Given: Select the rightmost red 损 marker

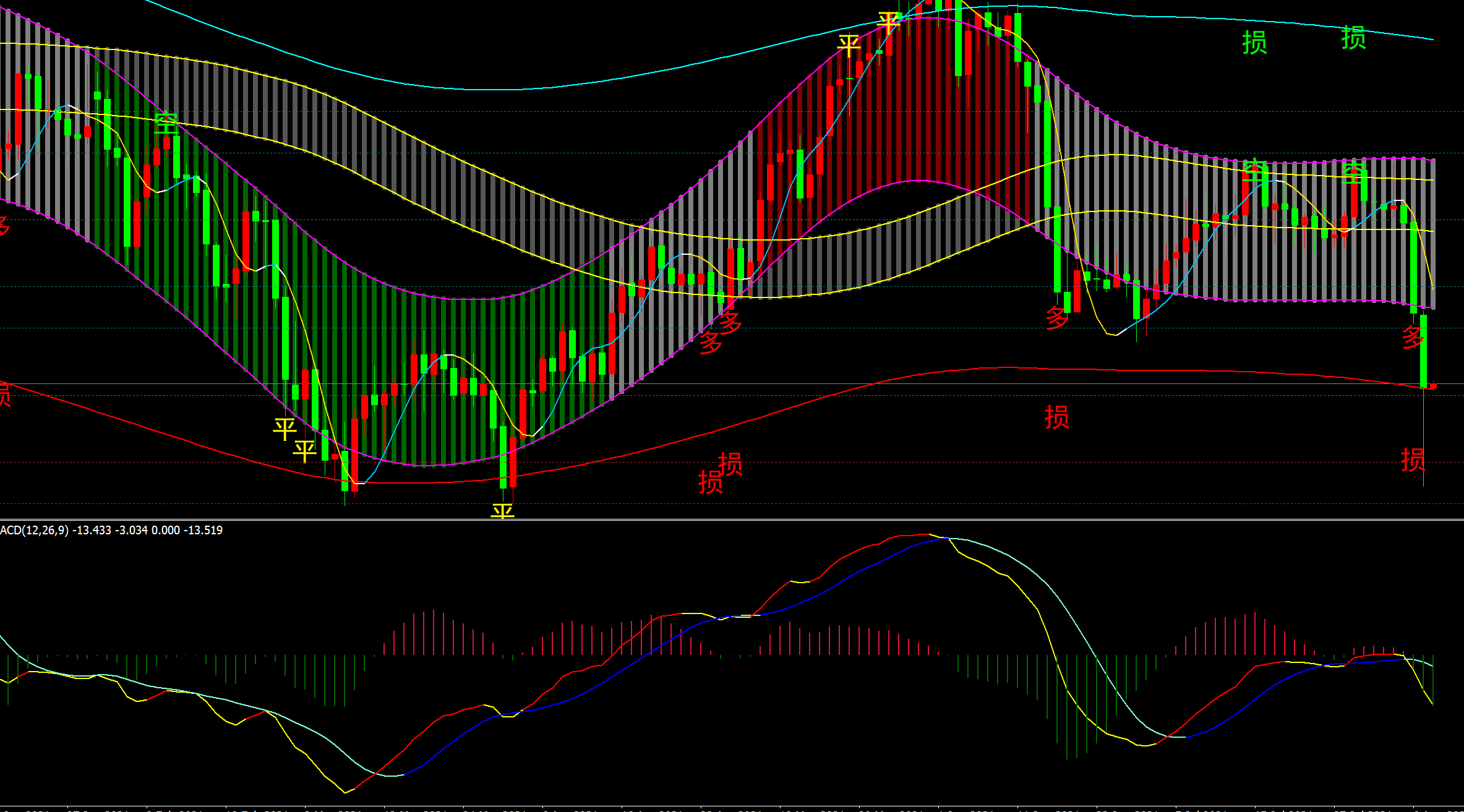Looking at the screenshot, I should click(x=1413, y=460).
